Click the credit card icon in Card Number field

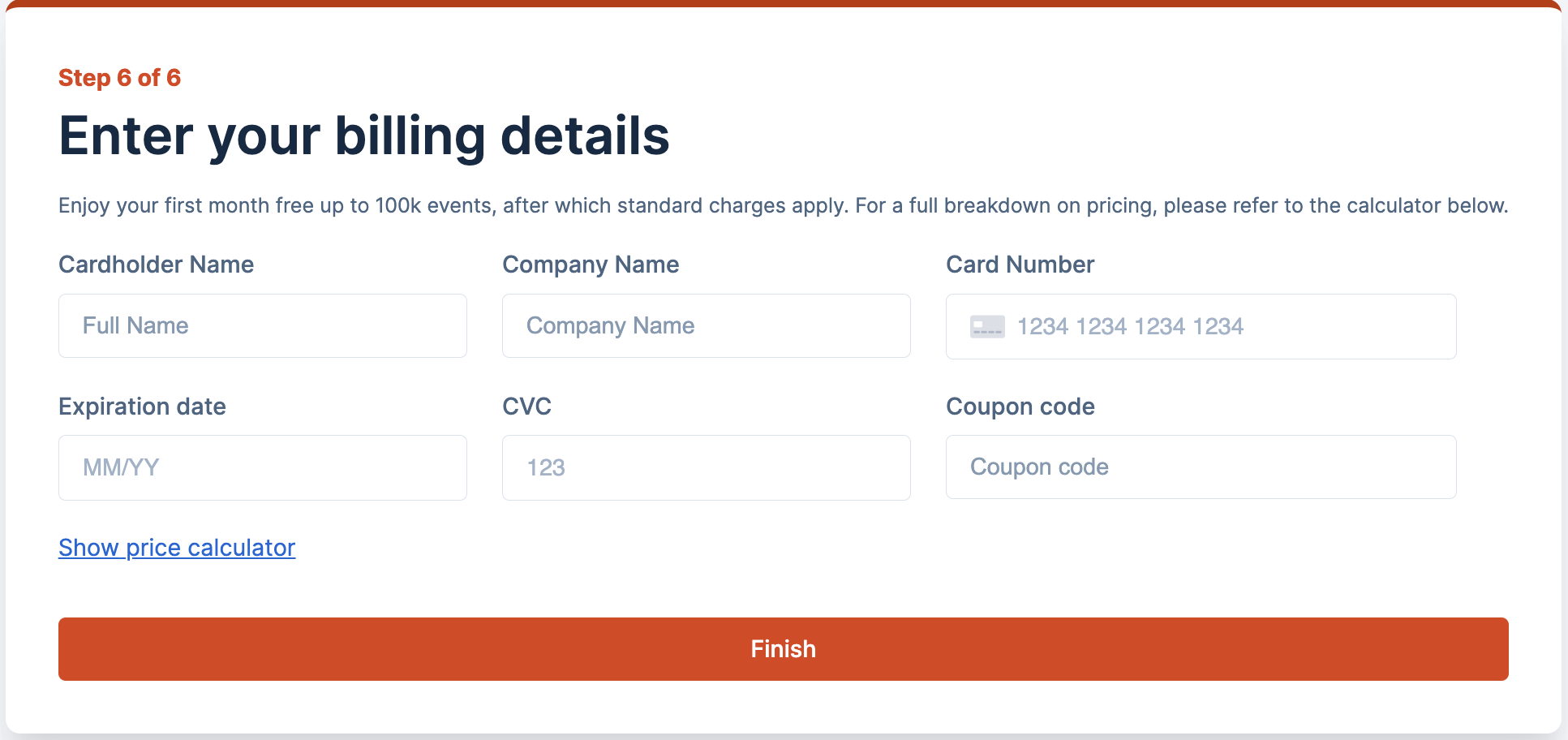pyautogui.click(x=987, y=327)
